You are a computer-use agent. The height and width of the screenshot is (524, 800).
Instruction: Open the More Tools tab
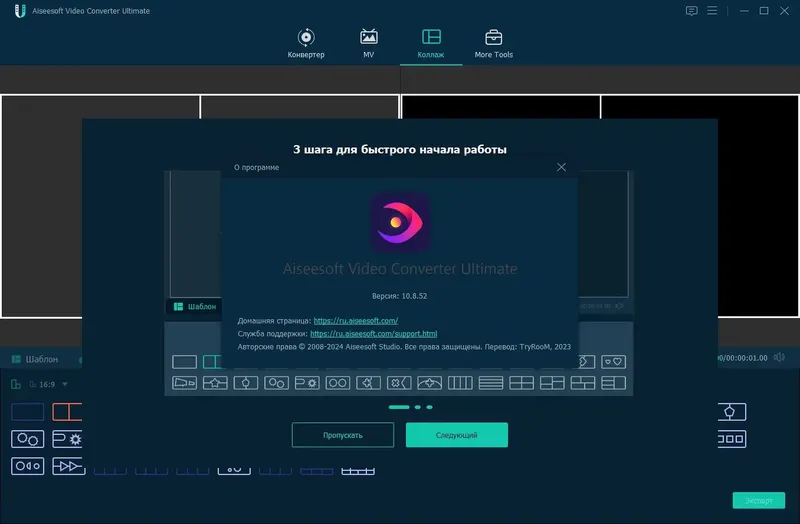493,43
